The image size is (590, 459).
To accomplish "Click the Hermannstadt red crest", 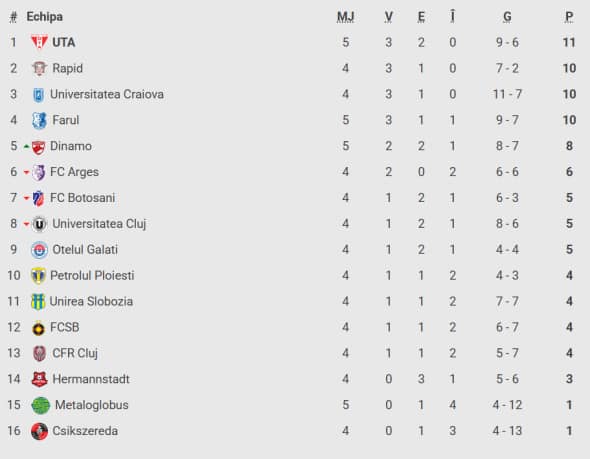I will [x=39, y=379].
